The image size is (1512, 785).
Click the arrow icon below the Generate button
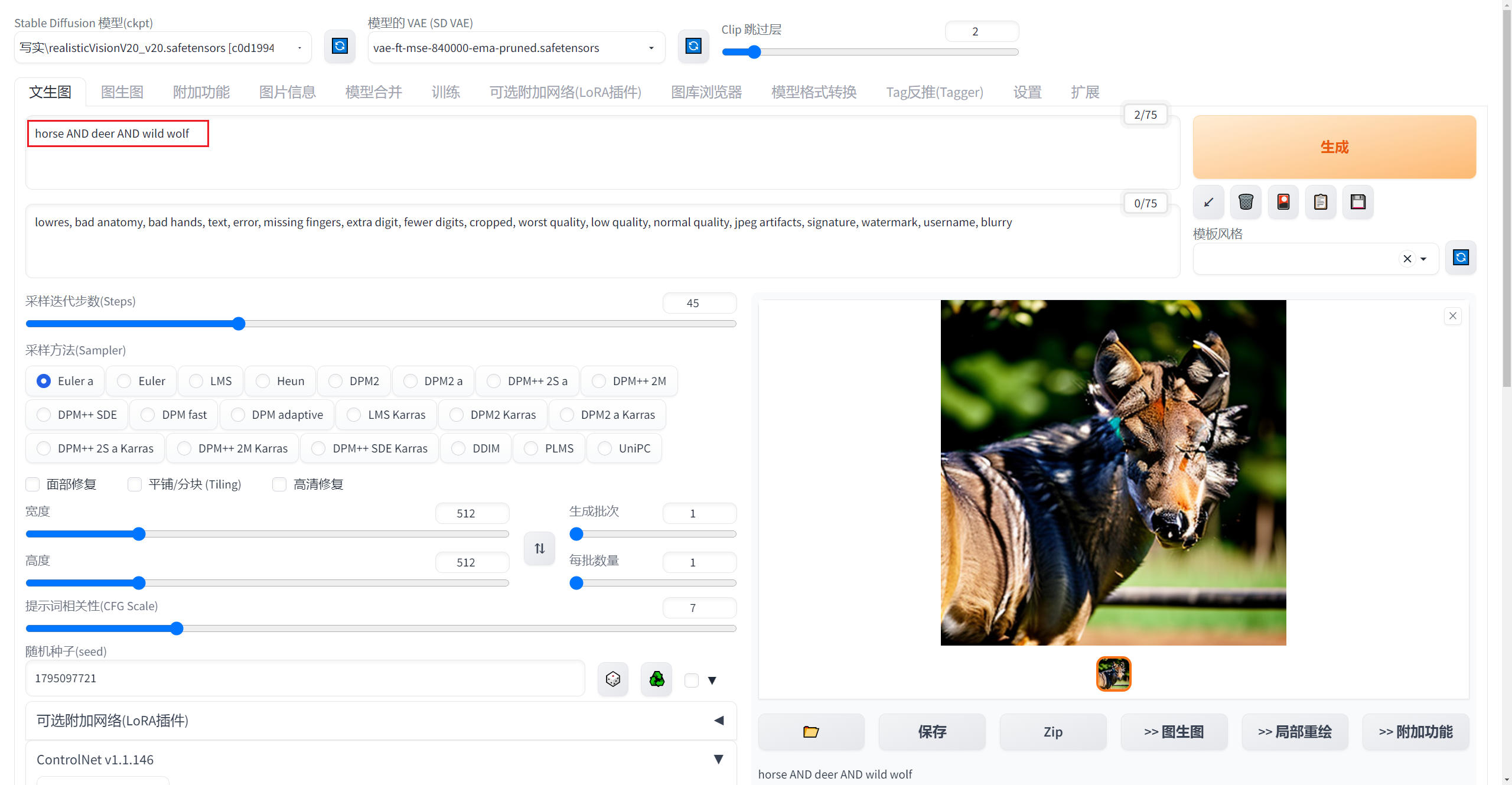pyautogui.click(x=1208, y=202)
